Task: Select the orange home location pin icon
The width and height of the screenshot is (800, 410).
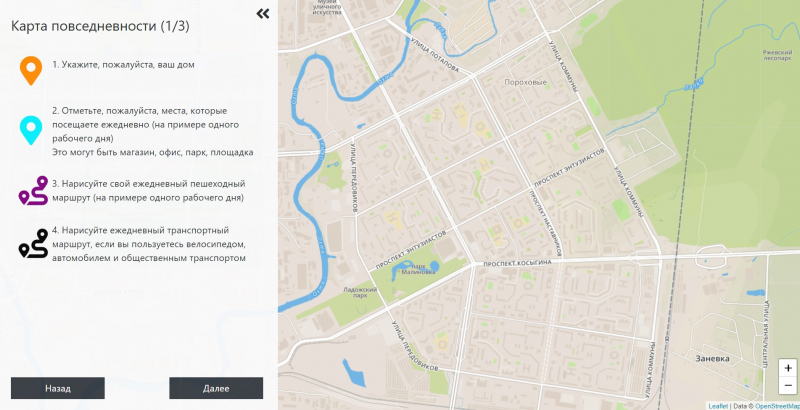Action: [x=32, y=70]
